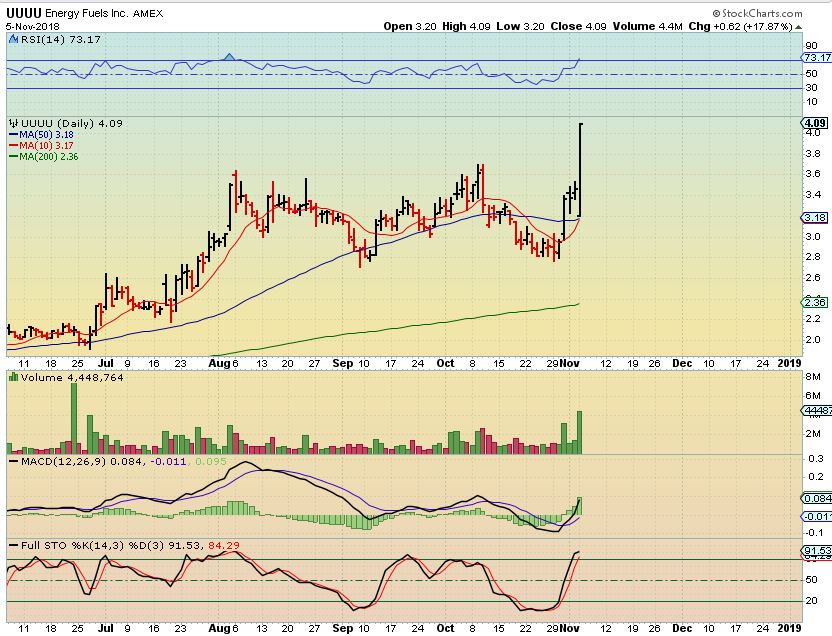
Task: Click the Open 3.20 value in the header
Action: coord(410,27)
